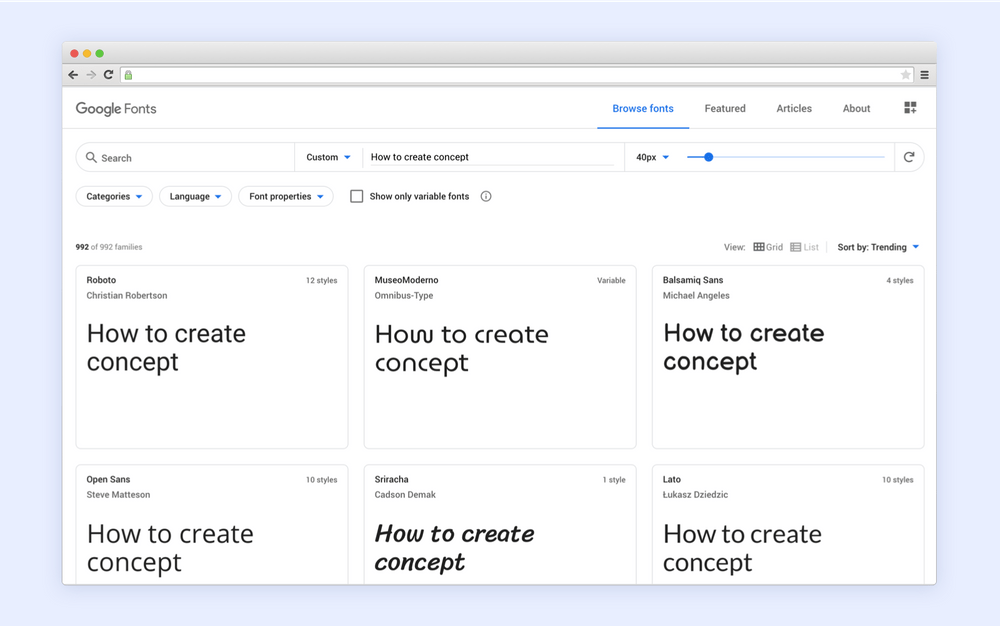Open the Sort by Trending dropdown
The width and height of the screenshot is (1000, 626).
pyautogui.click(x=878, y=247)
